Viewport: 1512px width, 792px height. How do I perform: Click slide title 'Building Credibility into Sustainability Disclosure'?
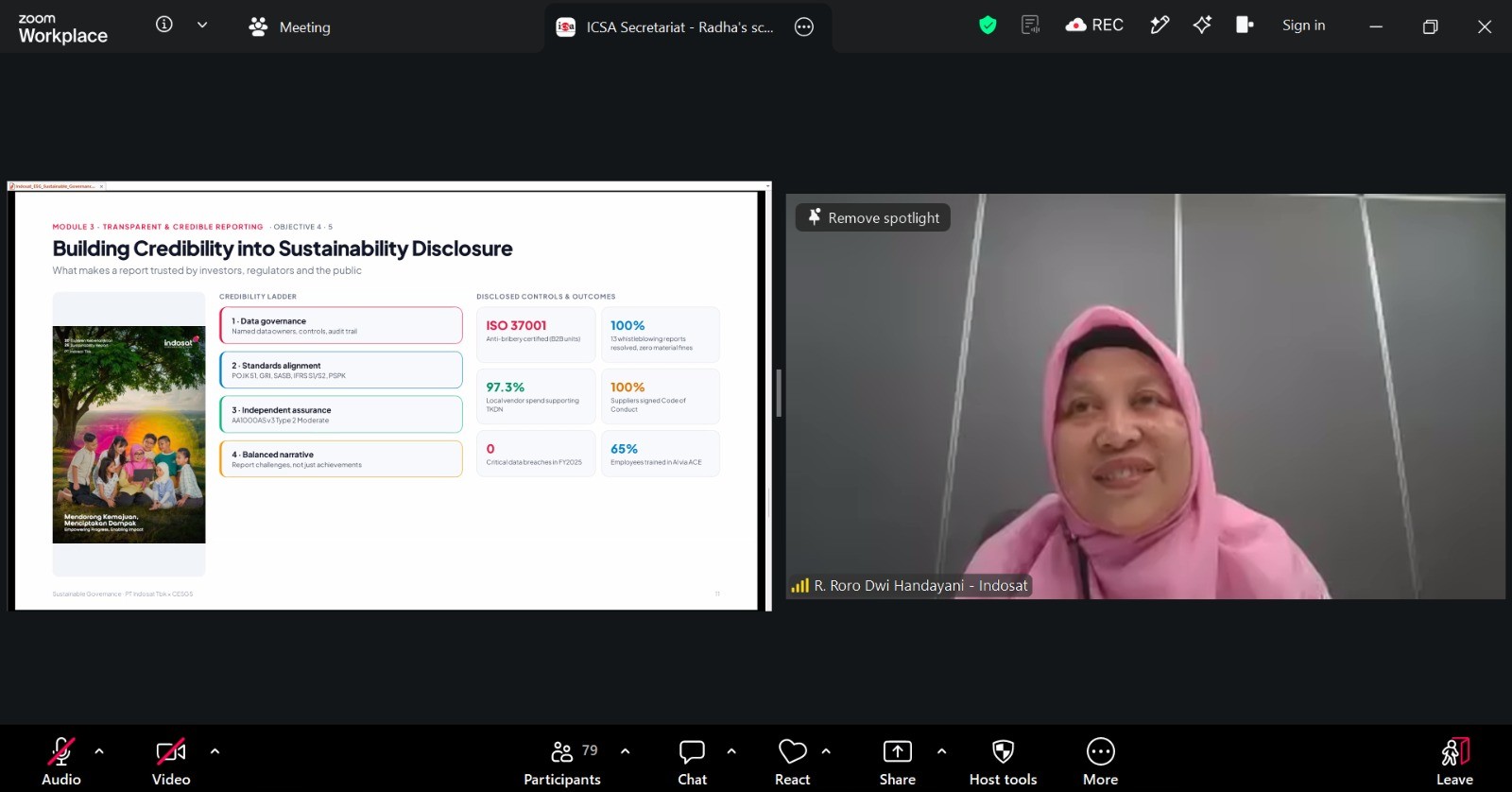click(283, 249)
